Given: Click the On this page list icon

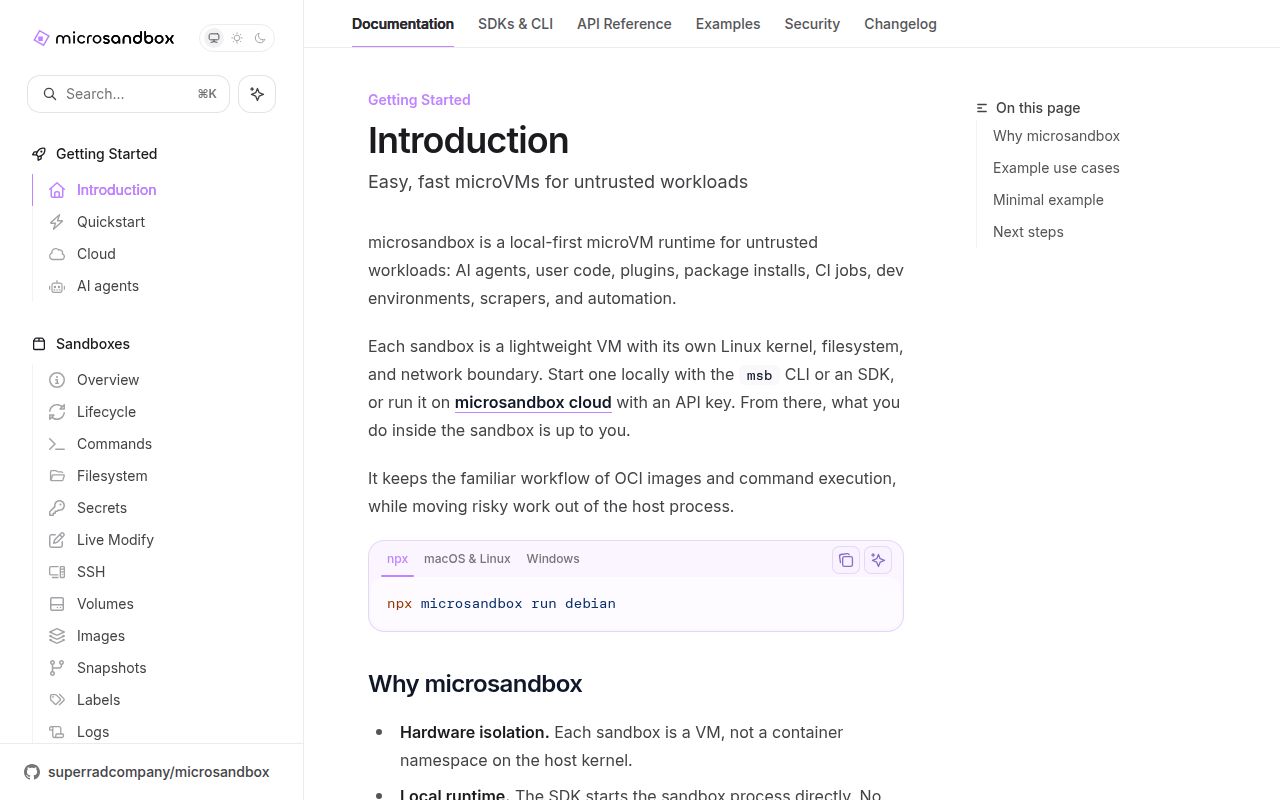Looking at the screenshot, I should pos(982,108).
